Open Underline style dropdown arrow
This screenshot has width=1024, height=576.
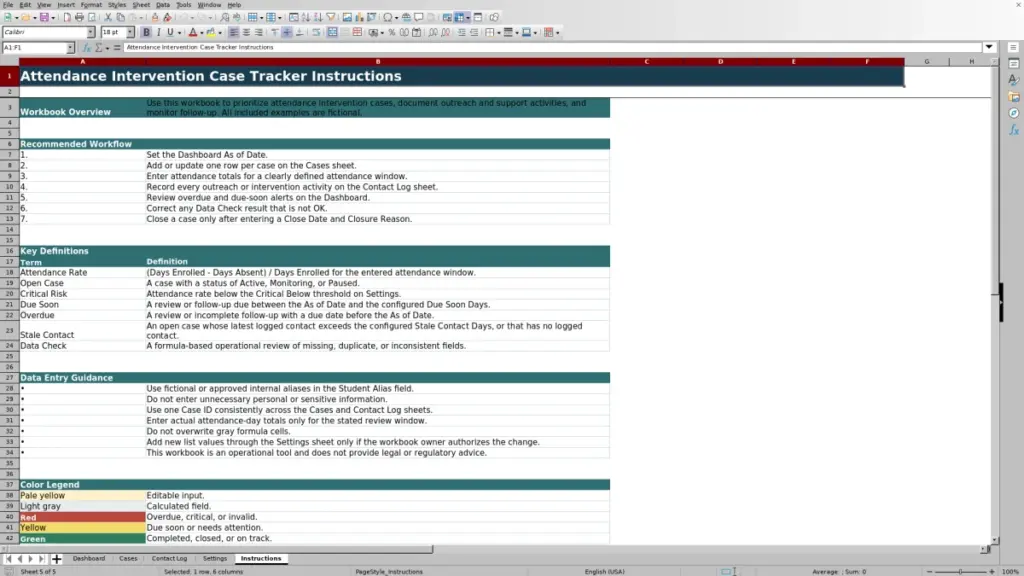pos(180,32)
